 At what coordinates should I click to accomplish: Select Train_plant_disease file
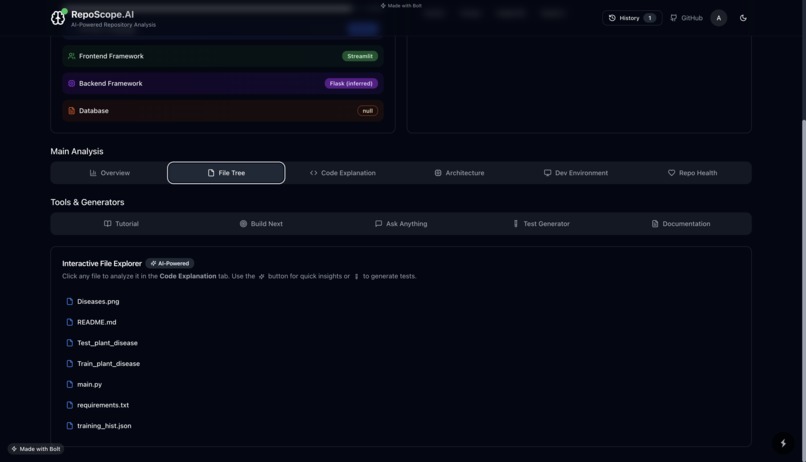click(108, 363)
